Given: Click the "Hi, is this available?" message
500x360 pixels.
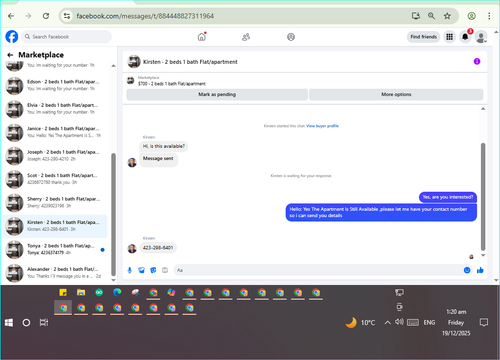Looking at the screenshot, I should [164, 146].
